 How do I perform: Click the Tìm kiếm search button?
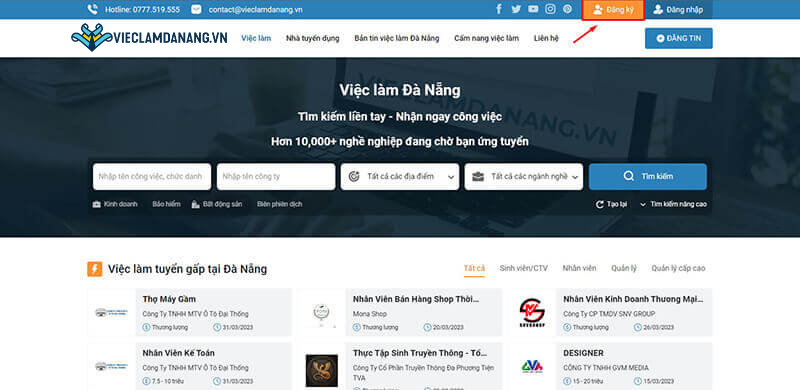pyautogui.click(x=648, y=177)
